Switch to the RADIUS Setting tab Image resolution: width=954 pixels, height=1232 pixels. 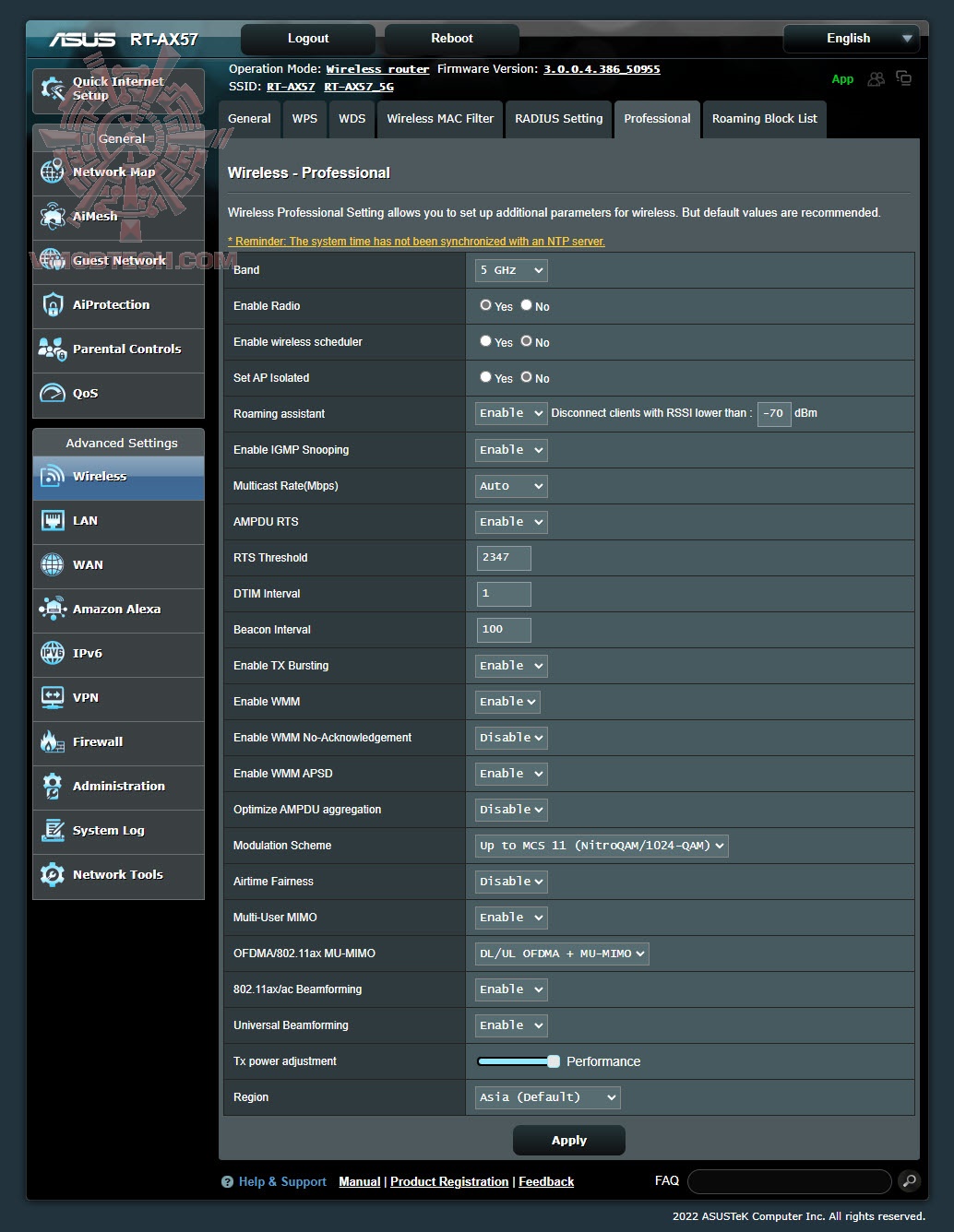tap(558, 119)
